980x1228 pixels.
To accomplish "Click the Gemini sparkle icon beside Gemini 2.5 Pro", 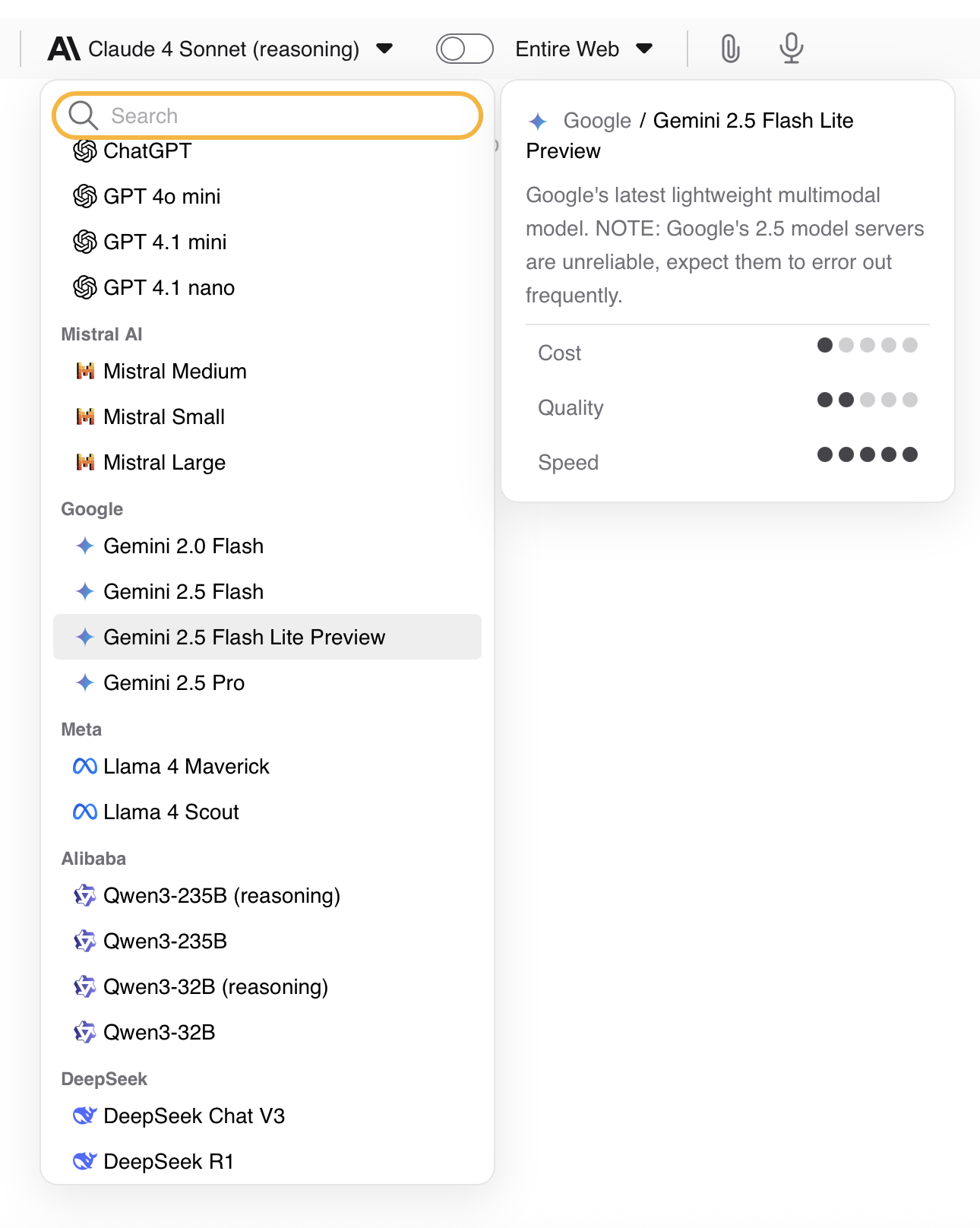I will [85, 682].
